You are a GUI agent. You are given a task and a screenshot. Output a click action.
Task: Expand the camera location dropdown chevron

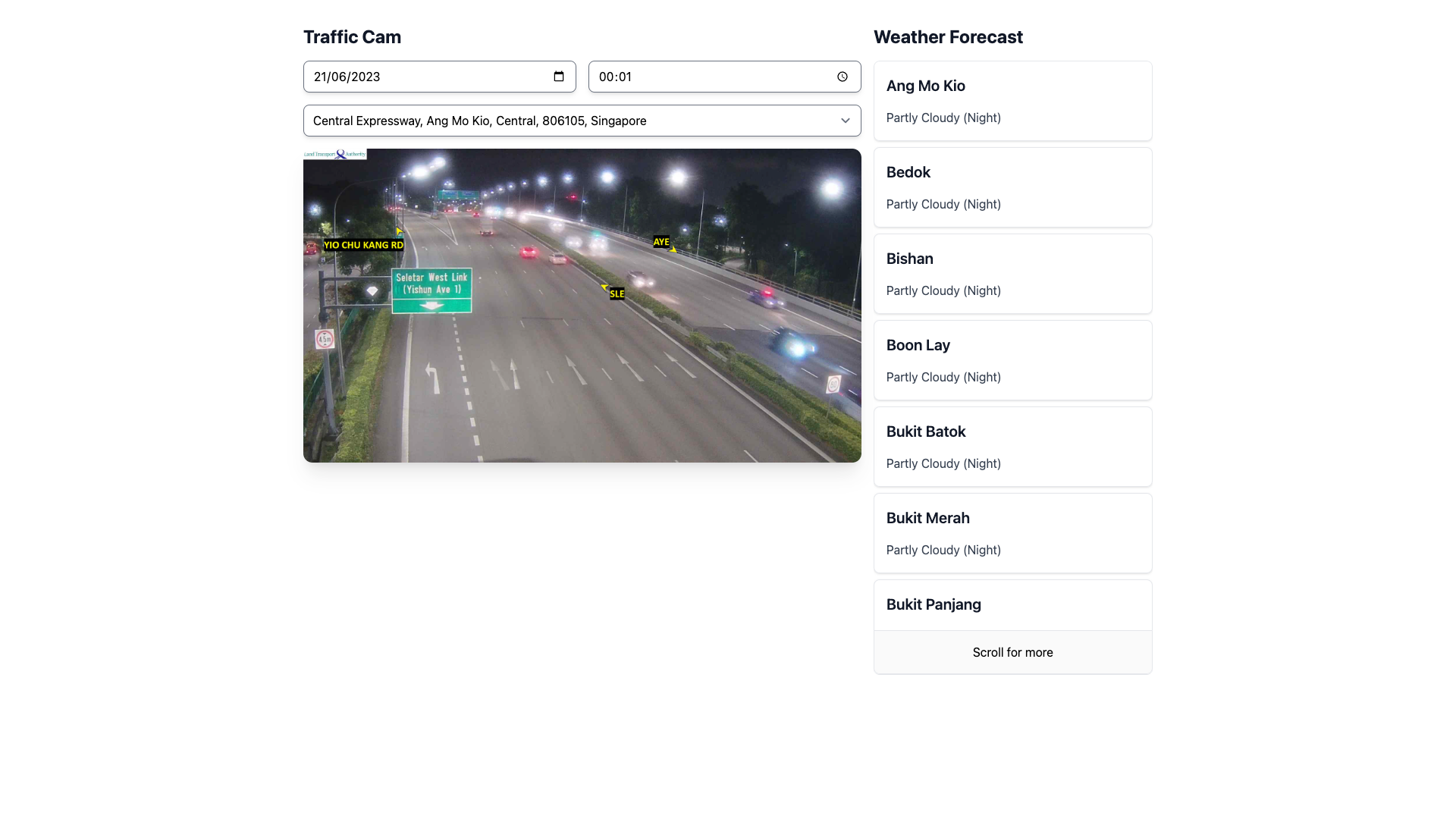tap(845, 121)
